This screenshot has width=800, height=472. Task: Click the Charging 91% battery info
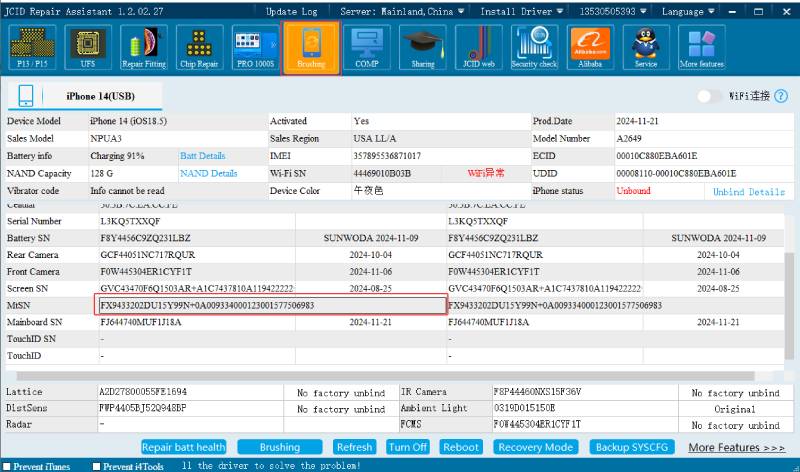[117, 156]
